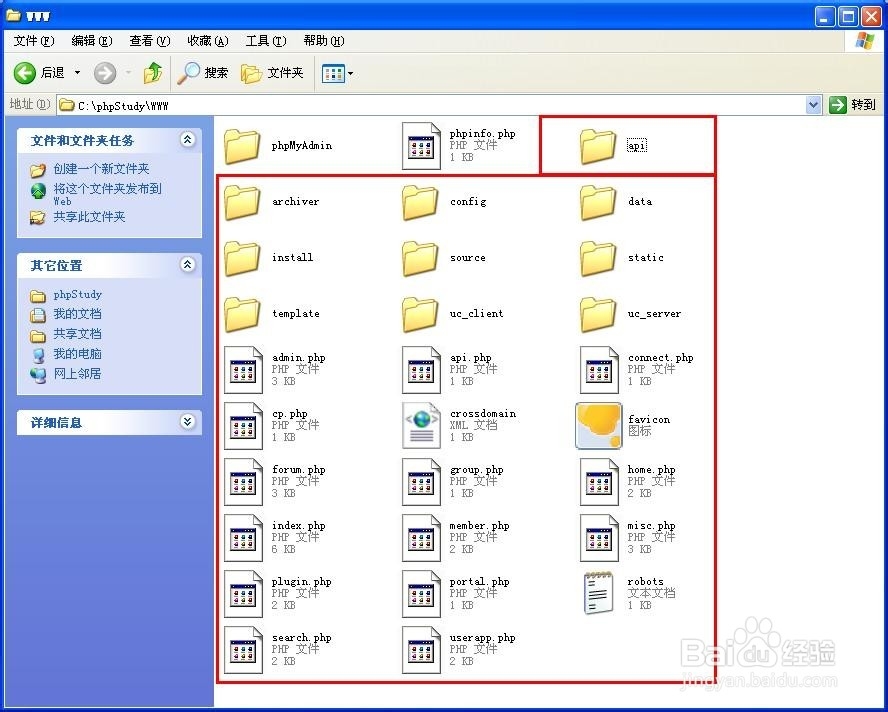Click the address field C:\phpStudy\WWW
Viewport: 888px width, 712px height.
tap(432, 105)
